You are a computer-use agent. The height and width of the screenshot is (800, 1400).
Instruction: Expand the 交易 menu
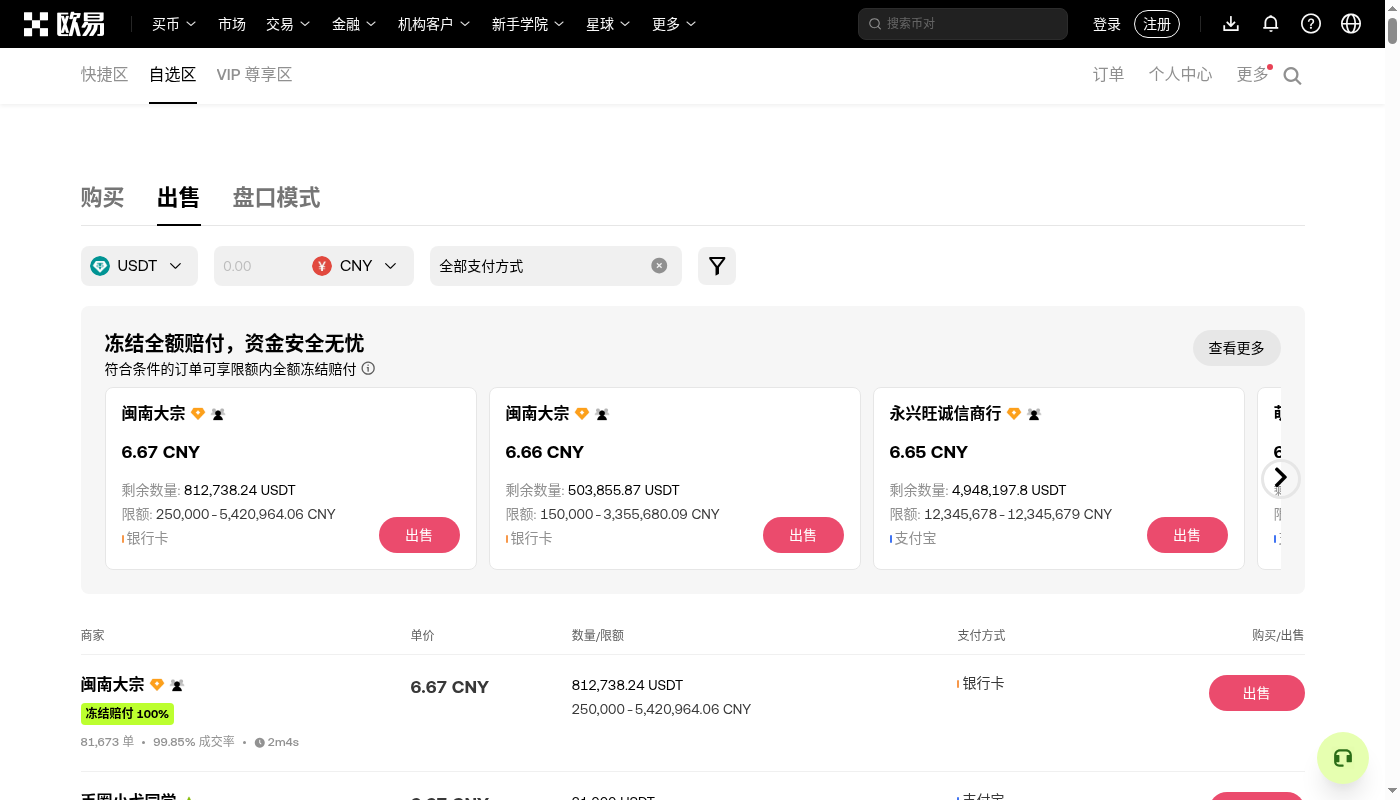click(x=288, y=24)
